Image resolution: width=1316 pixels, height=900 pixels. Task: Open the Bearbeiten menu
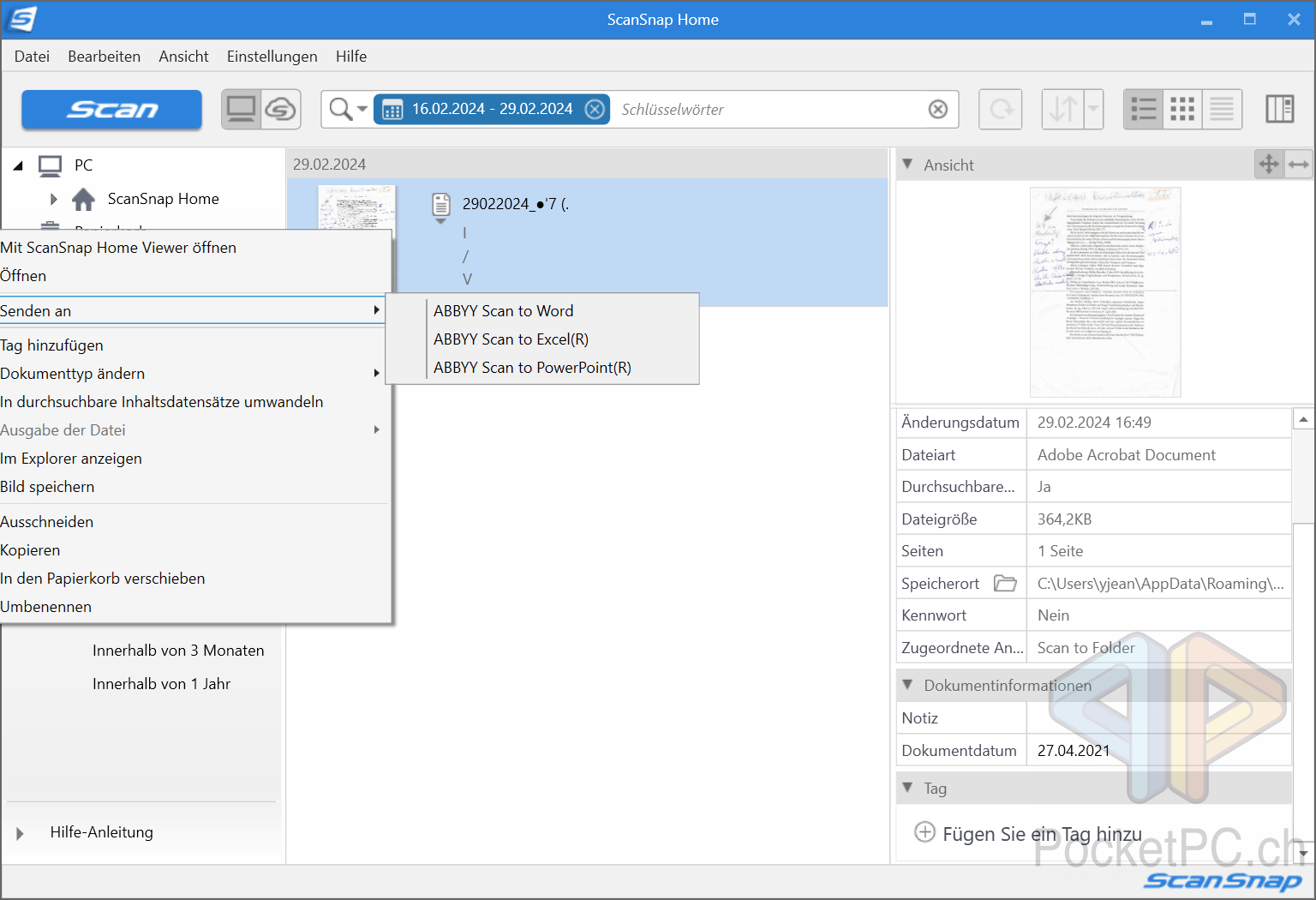point(104,57)
